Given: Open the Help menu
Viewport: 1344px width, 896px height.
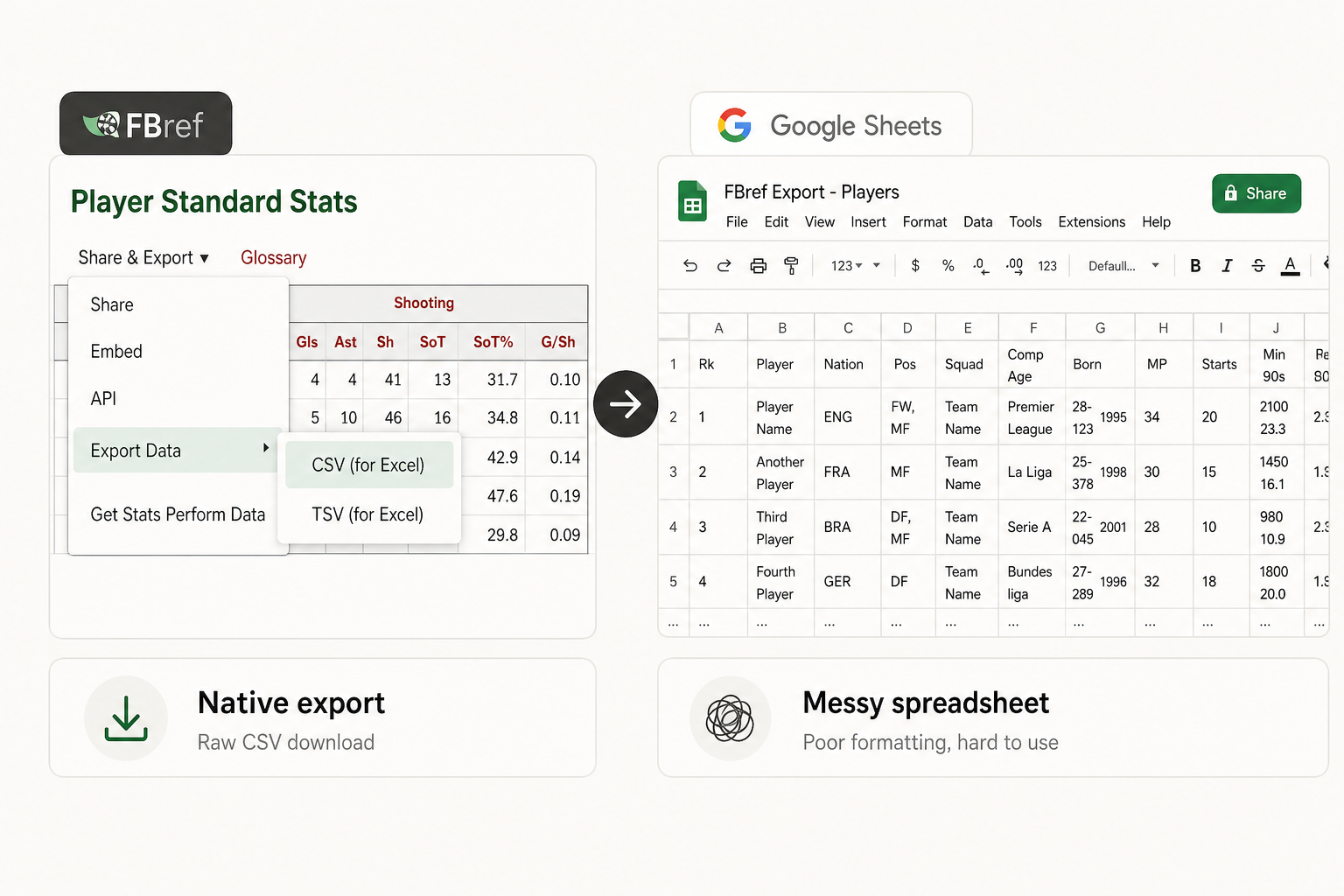Looking at the screenshot, I should [x=1156, y=222].
